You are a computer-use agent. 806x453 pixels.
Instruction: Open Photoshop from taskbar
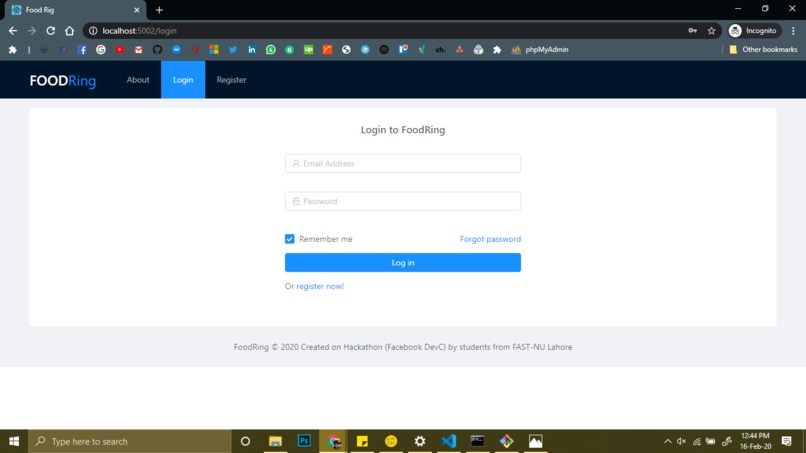(304, 441)
